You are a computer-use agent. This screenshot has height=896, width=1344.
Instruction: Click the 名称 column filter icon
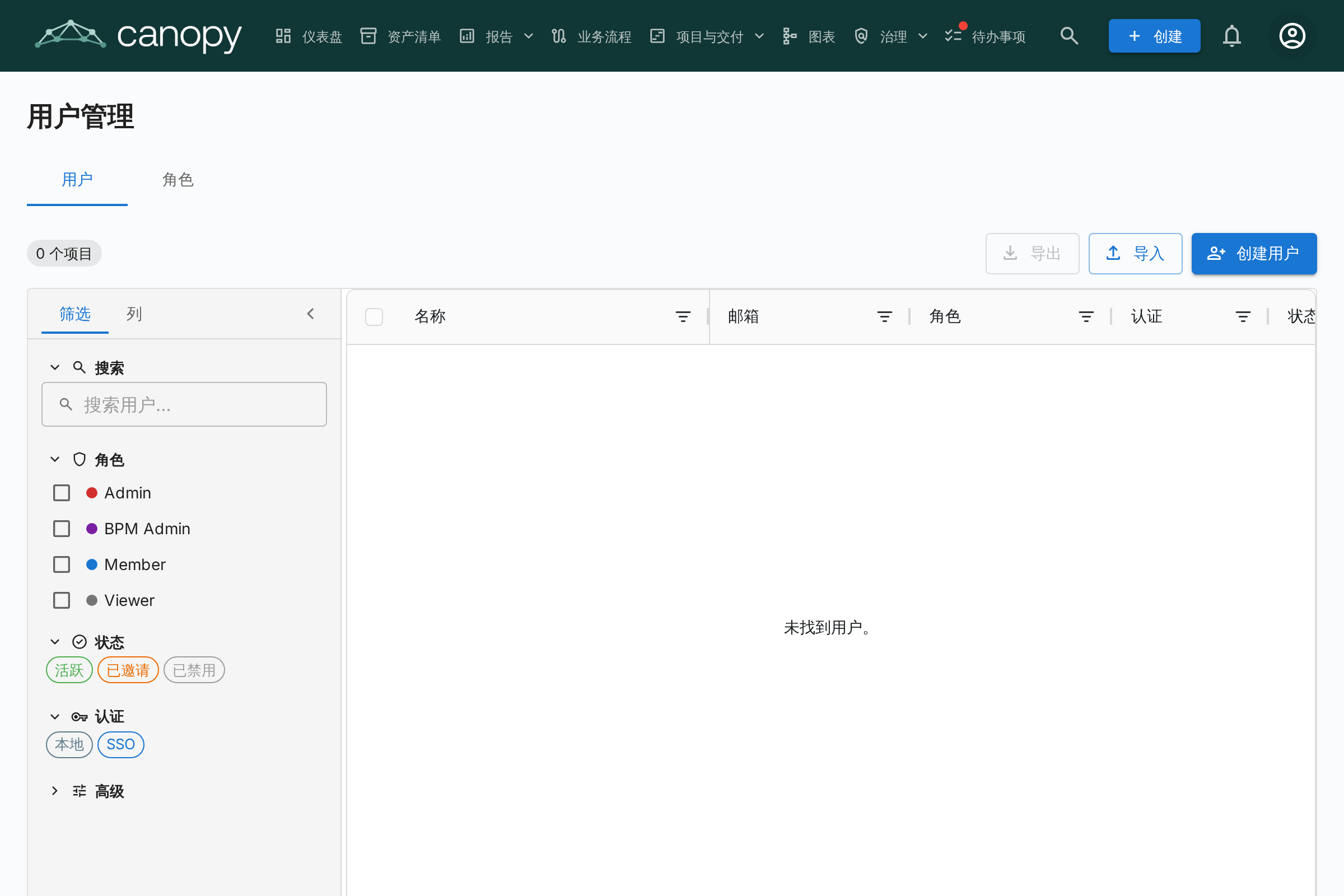point(683,316)
